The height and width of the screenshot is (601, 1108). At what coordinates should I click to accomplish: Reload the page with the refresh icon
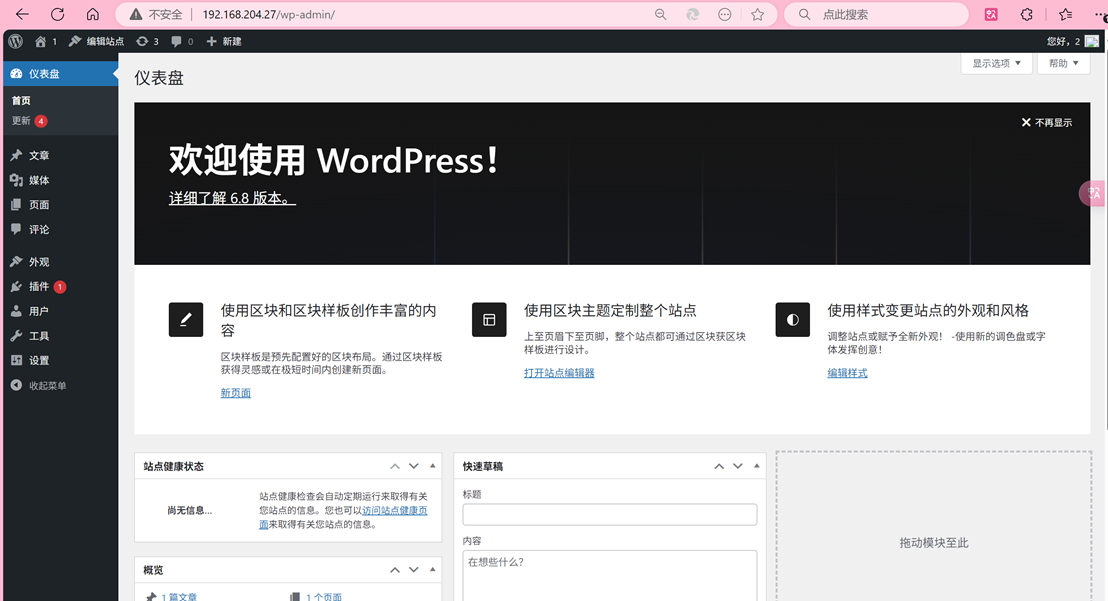(58, 14)
